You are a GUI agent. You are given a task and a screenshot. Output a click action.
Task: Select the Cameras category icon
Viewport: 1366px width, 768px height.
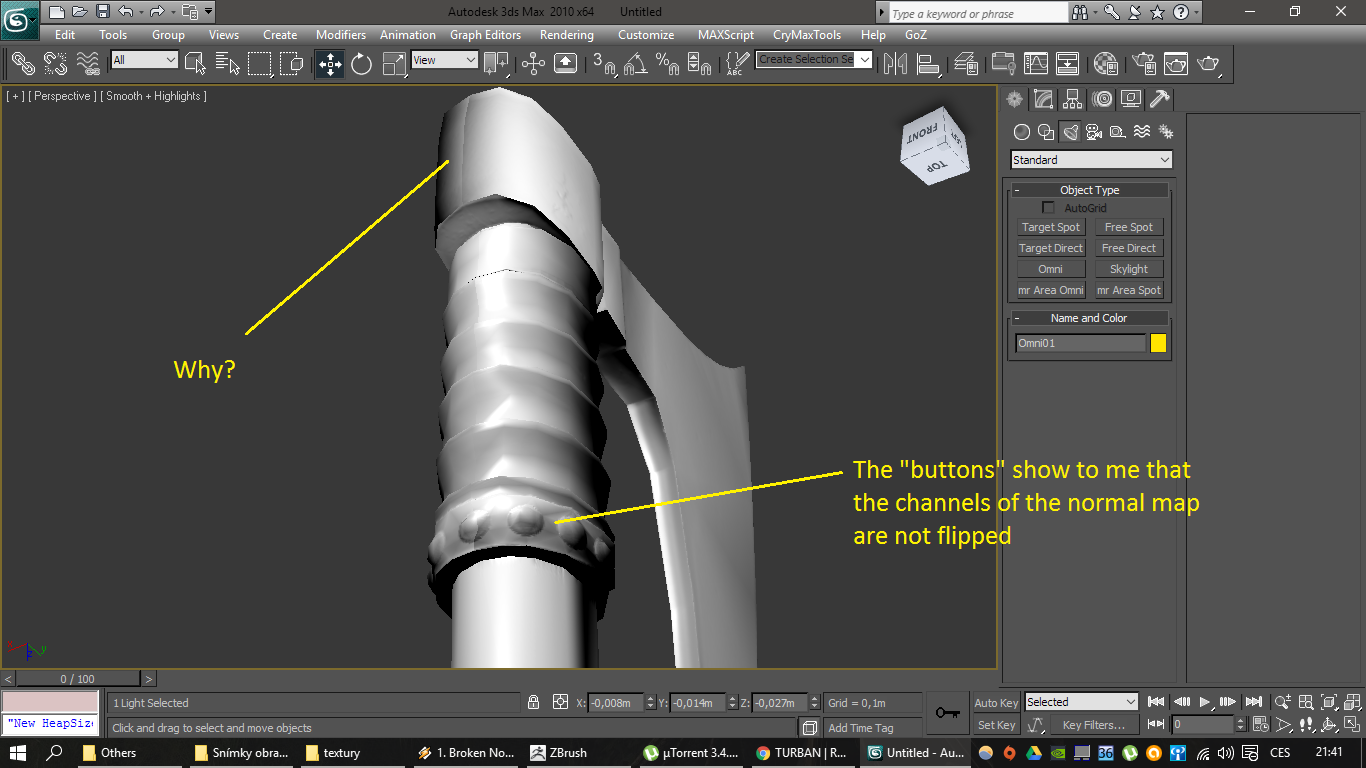pyautogui.click(x=1094, y=131)
